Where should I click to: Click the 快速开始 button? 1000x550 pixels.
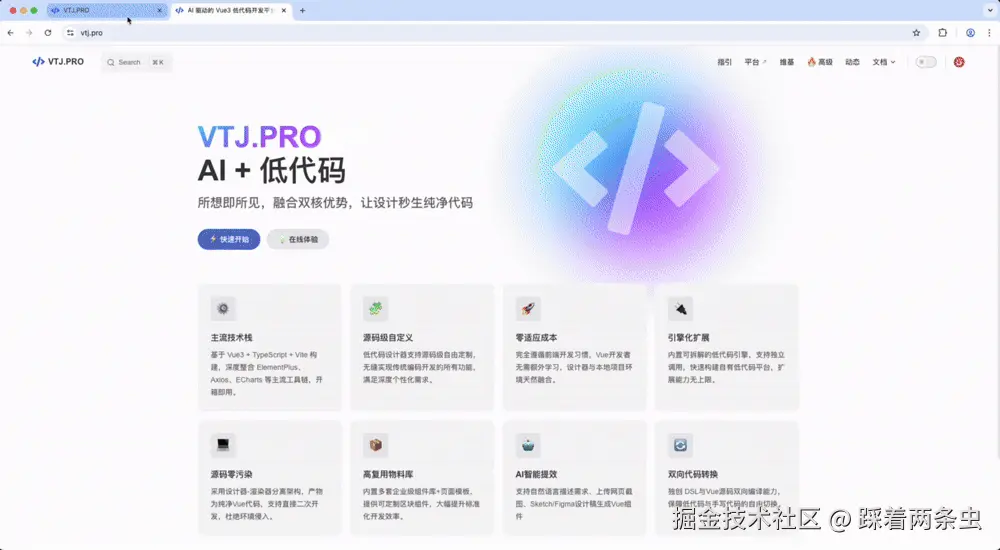[x=229, y=239]
